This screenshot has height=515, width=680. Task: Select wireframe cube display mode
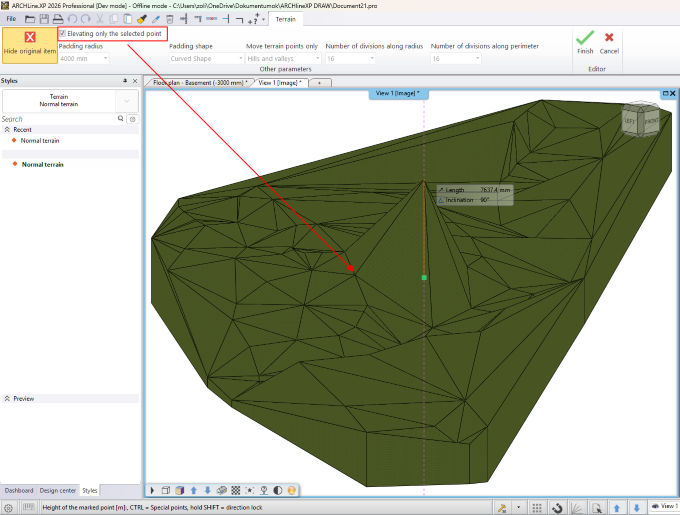pos(166,490)
